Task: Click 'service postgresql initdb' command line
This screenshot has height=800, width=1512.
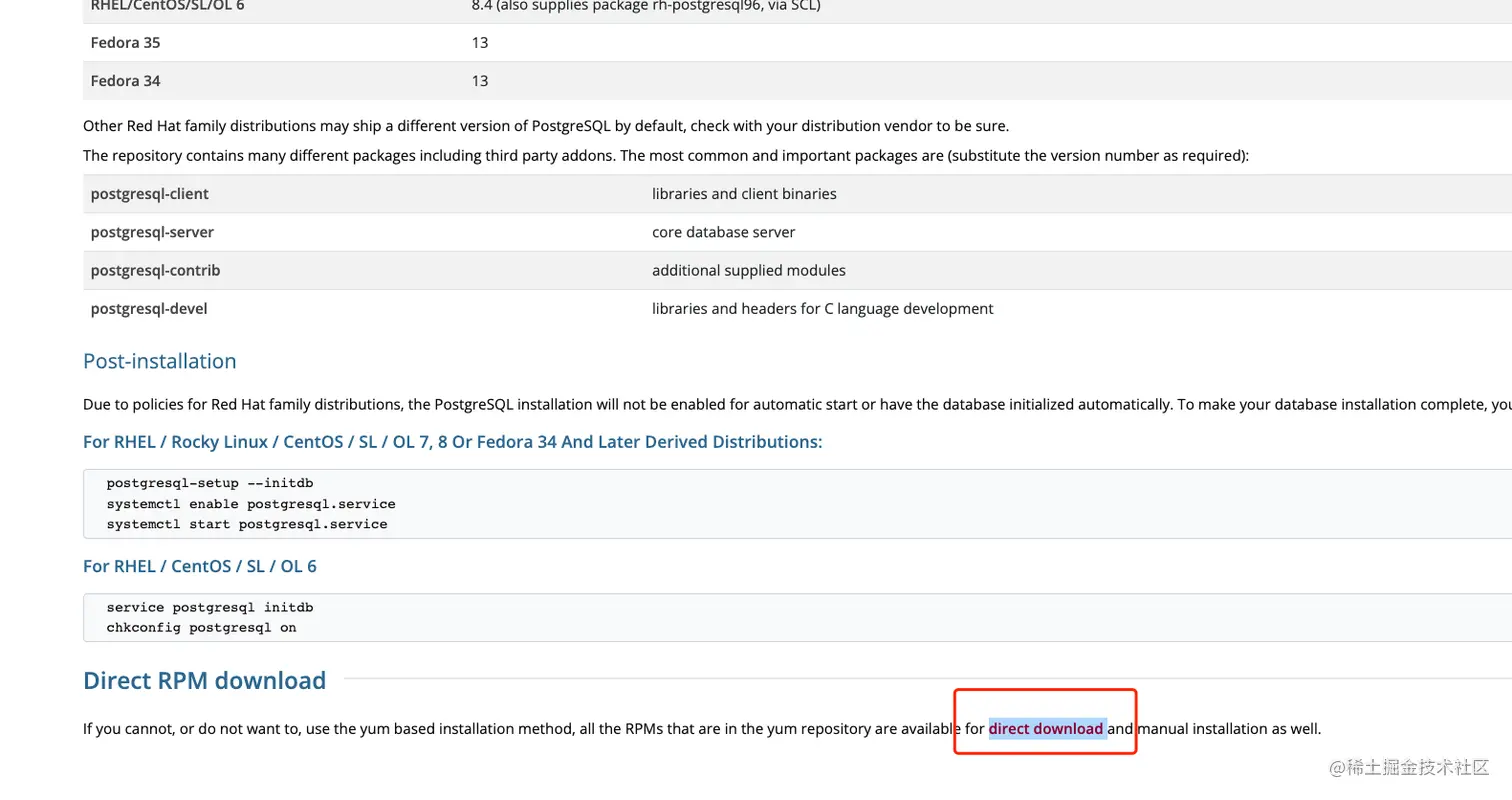Action: click(x=210, y=608)
